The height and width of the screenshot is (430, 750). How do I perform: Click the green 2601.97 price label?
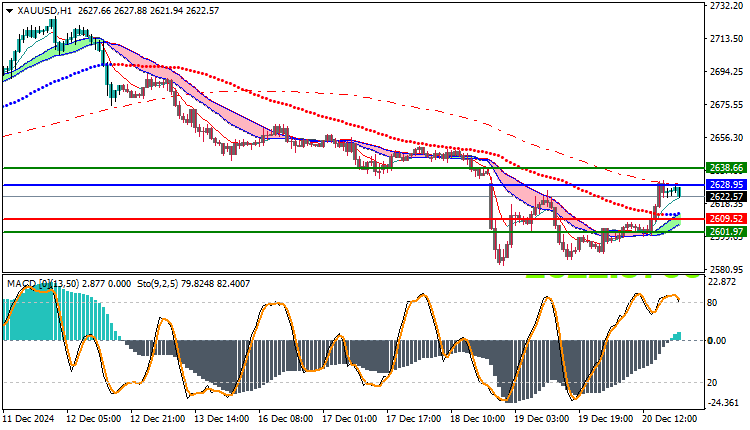tap(726, 232)
